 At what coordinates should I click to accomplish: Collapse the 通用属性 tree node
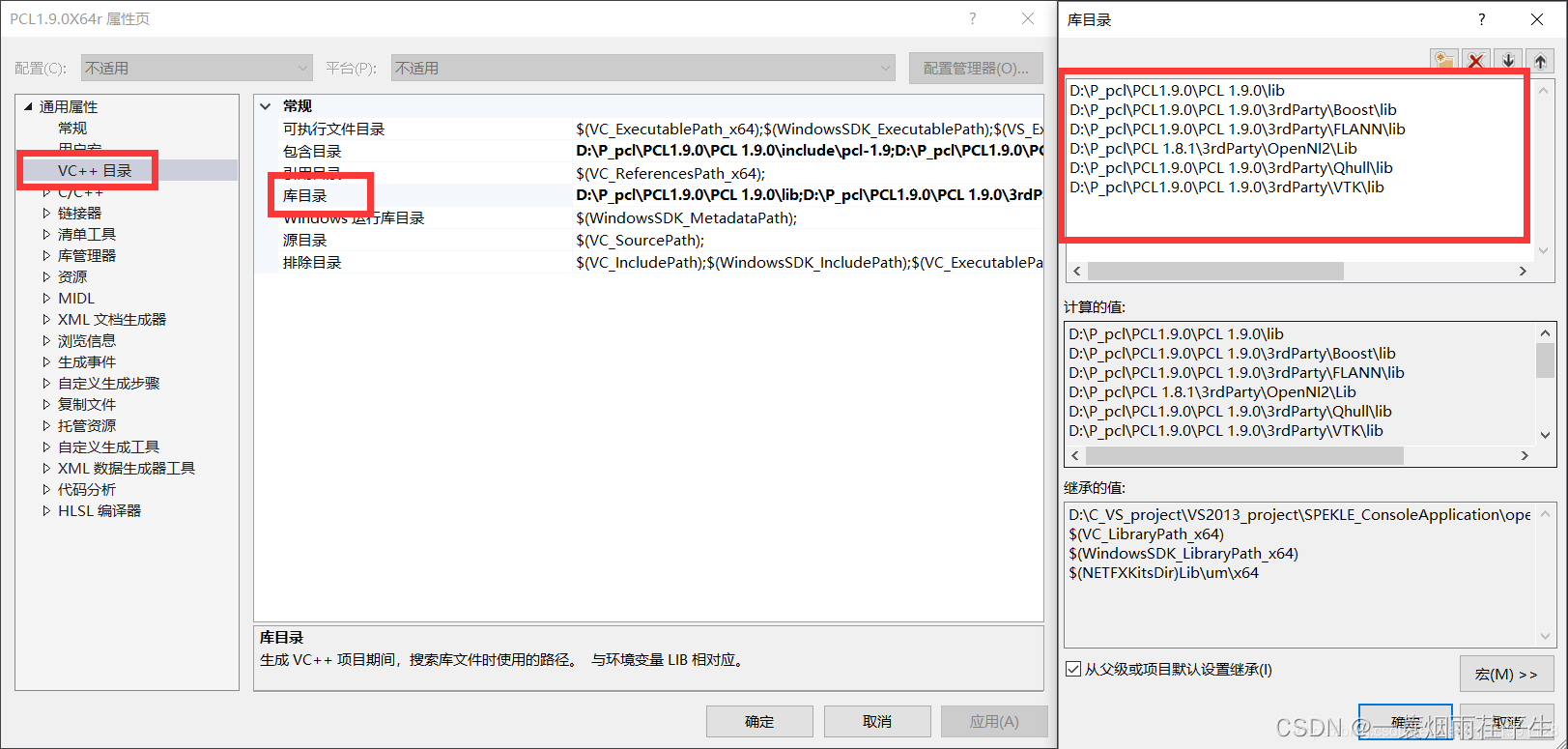pos(28,106)
